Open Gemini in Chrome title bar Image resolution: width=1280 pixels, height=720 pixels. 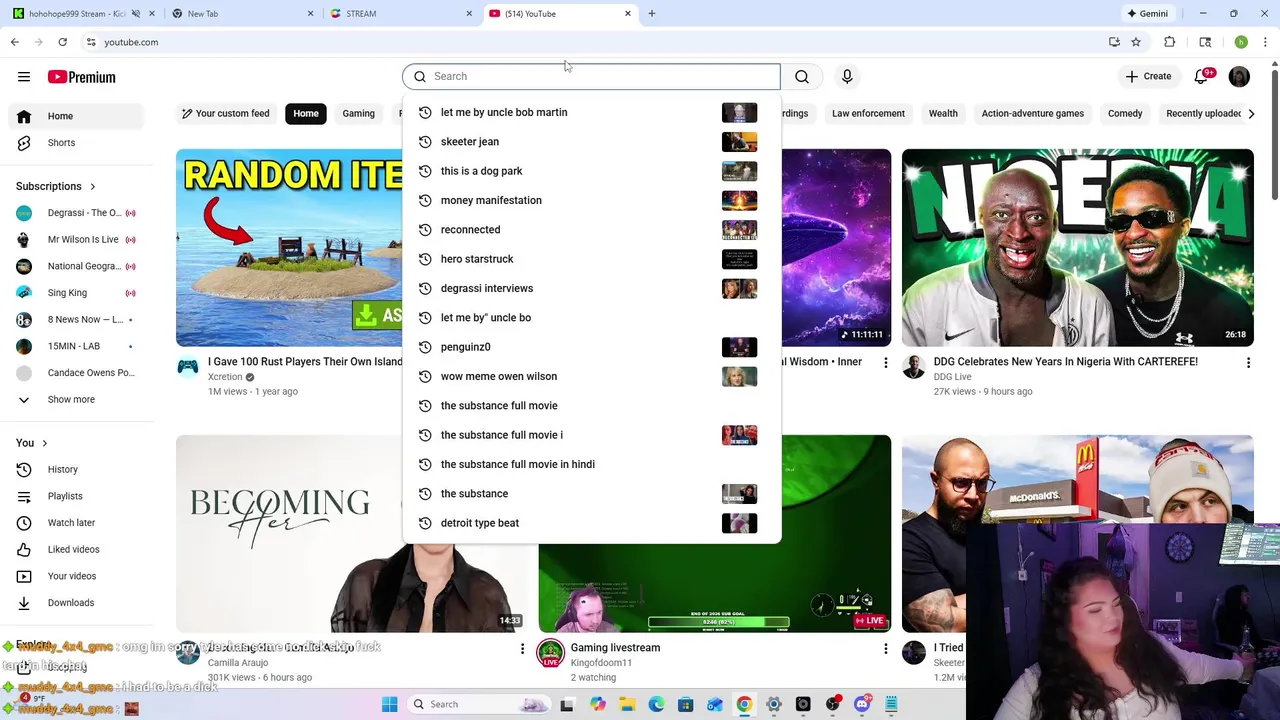coord(1147,14)
